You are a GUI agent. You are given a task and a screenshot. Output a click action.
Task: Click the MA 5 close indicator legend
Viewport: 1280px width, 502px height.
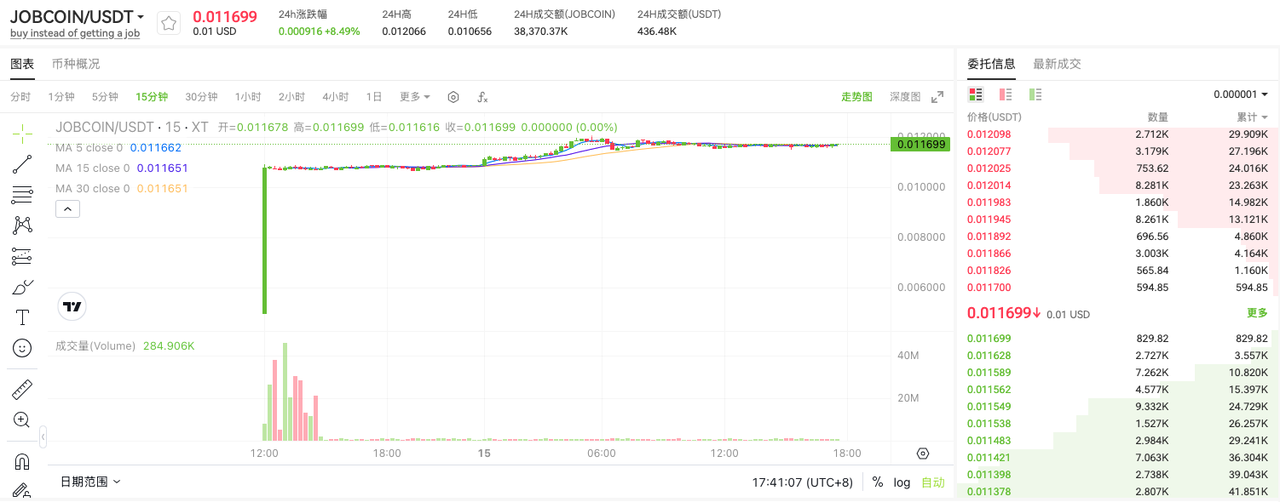118,148
